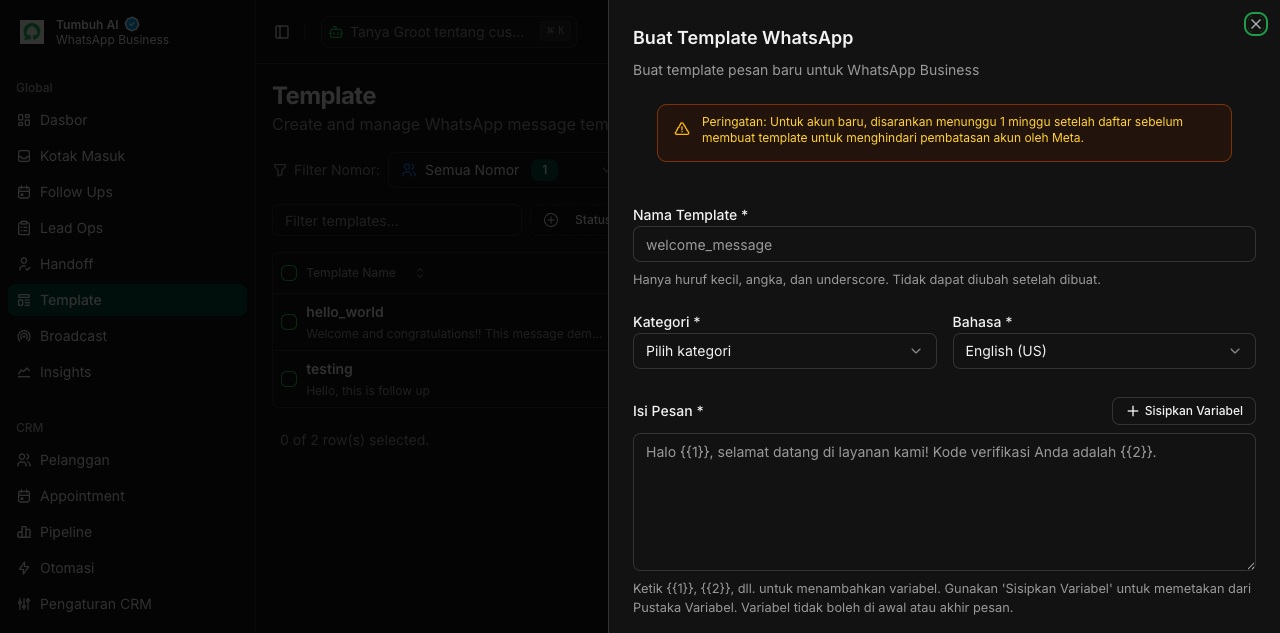Select the Handoff menu item
This screenshot has width=1280, height=633.
pos(127,264)
